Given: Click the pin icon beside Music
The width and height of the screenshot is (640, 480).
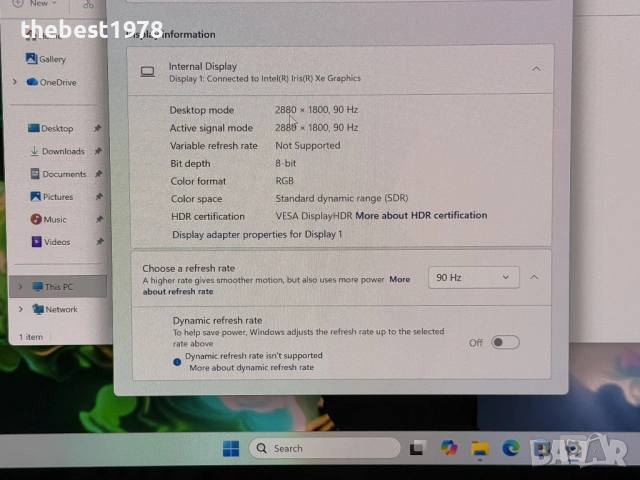Looking at the screenshot, I should tap(99, 219).
